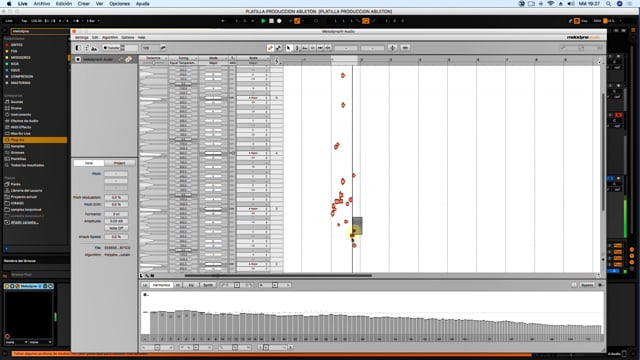Click the horizontal scrollbar below note editor
640x360 pixels.
[278, 276]
